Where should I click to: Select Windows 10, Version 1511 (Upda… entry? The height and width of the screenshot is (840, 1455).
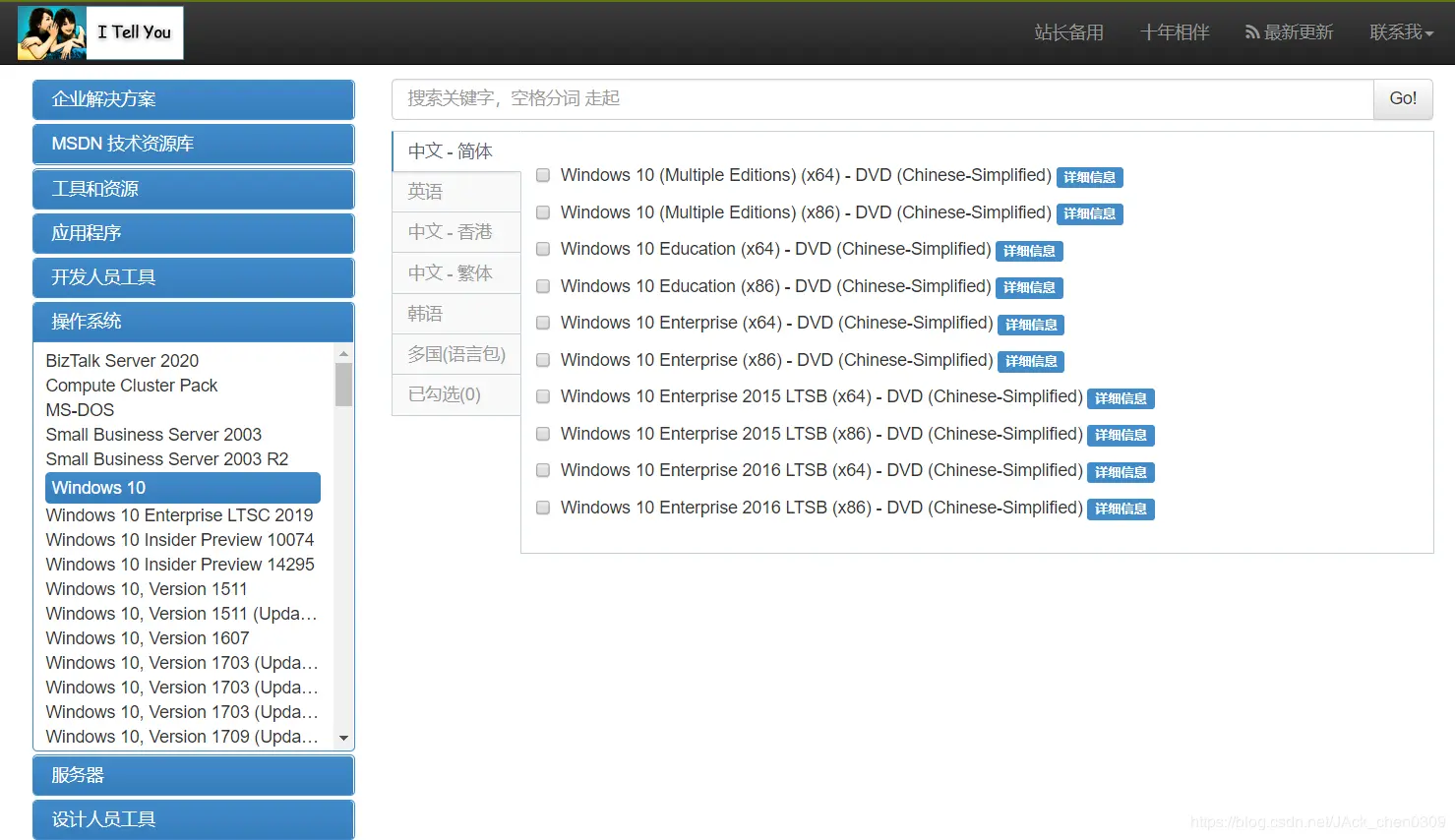point(182,614)
